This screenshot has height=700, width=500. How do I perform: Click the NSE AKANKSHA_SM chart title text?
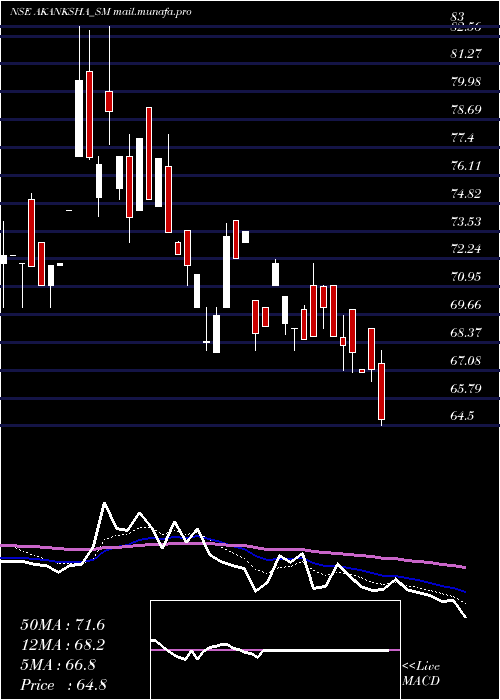click(101, 12)
